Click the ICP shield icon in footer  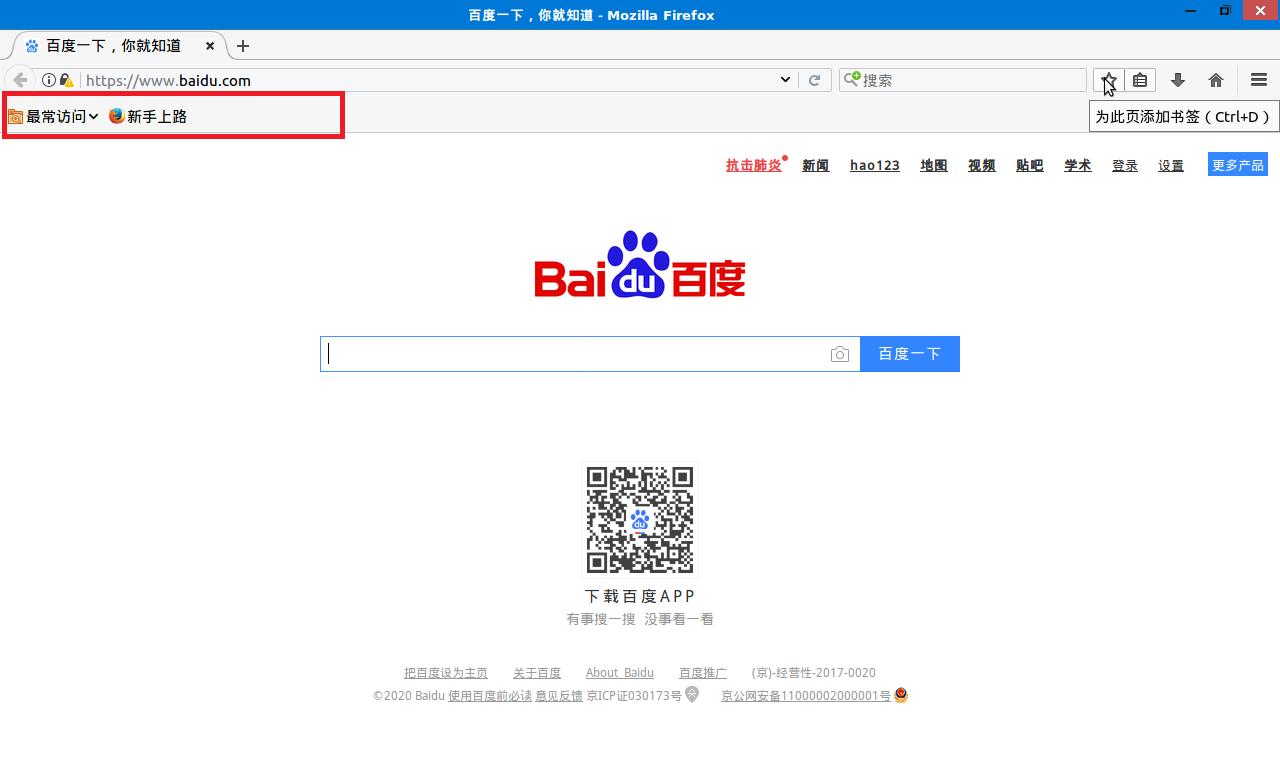coord(692,695)
